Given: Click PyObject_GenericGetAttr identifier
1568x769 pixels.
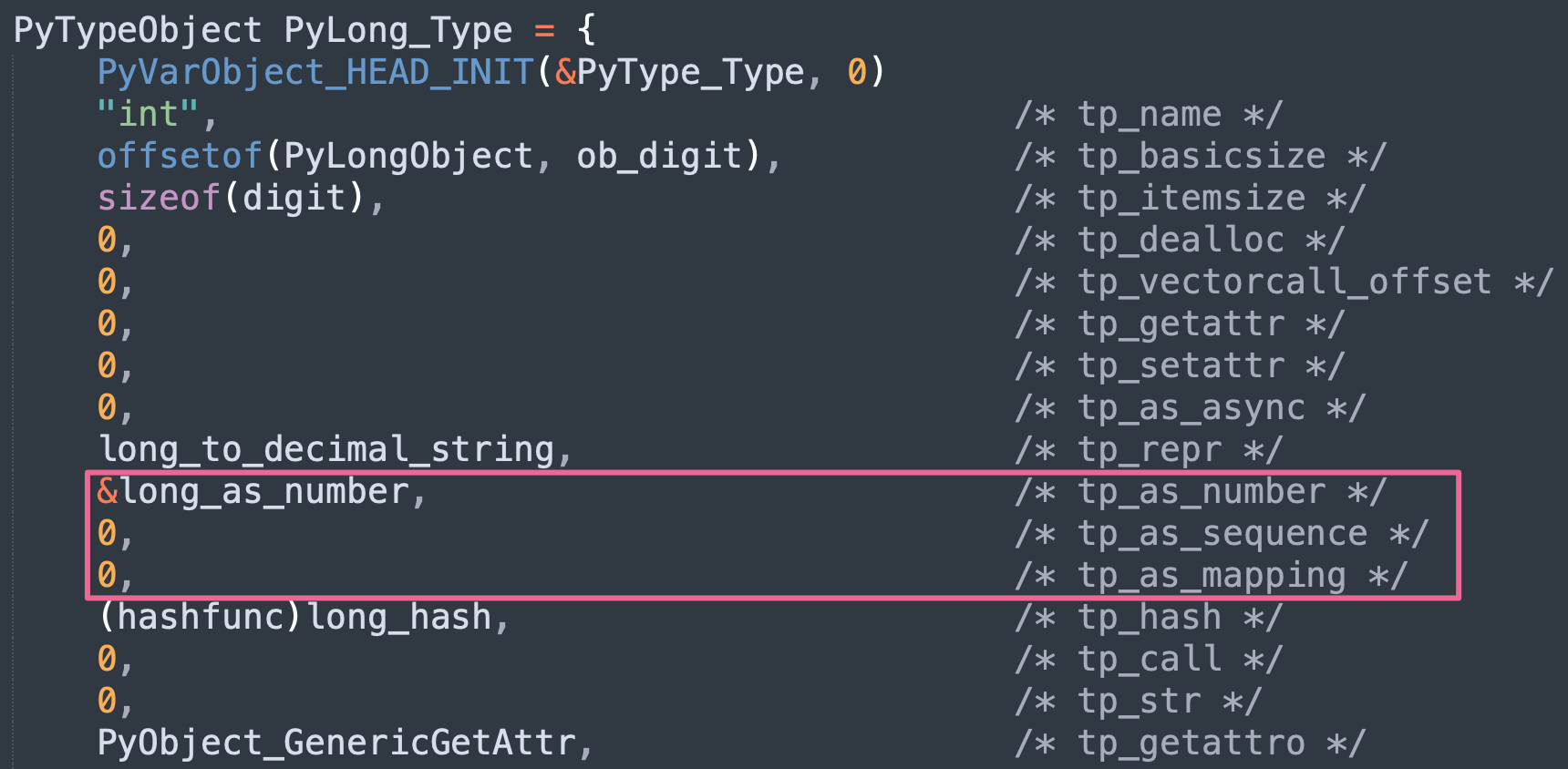Looking at the screenshot, I should pyautogui.click(x=336, y=743).
